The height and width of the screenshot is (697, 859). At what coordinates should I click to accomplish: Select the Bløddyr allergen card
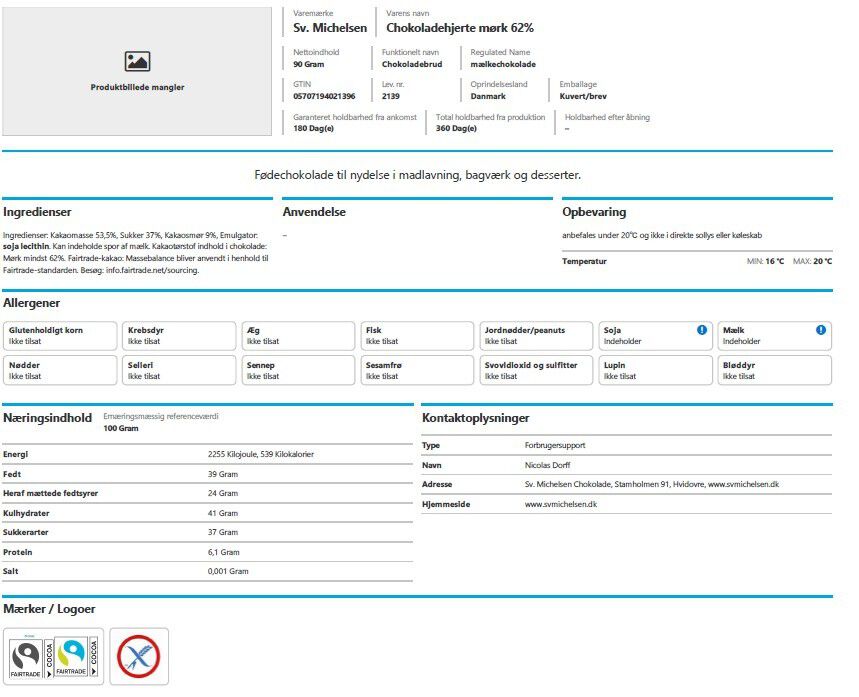[x=774, y=370]
